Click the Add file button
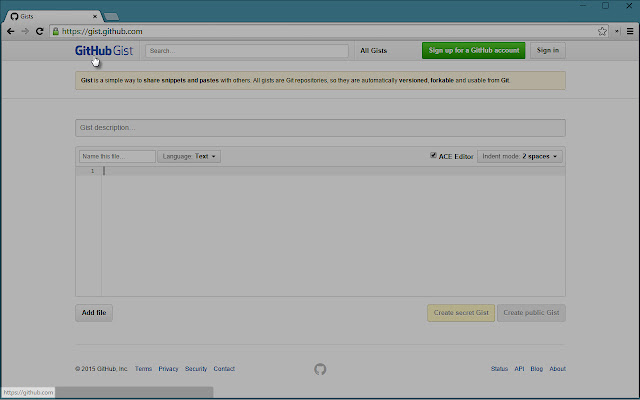 pyautogui.click(x=94, y=313)
